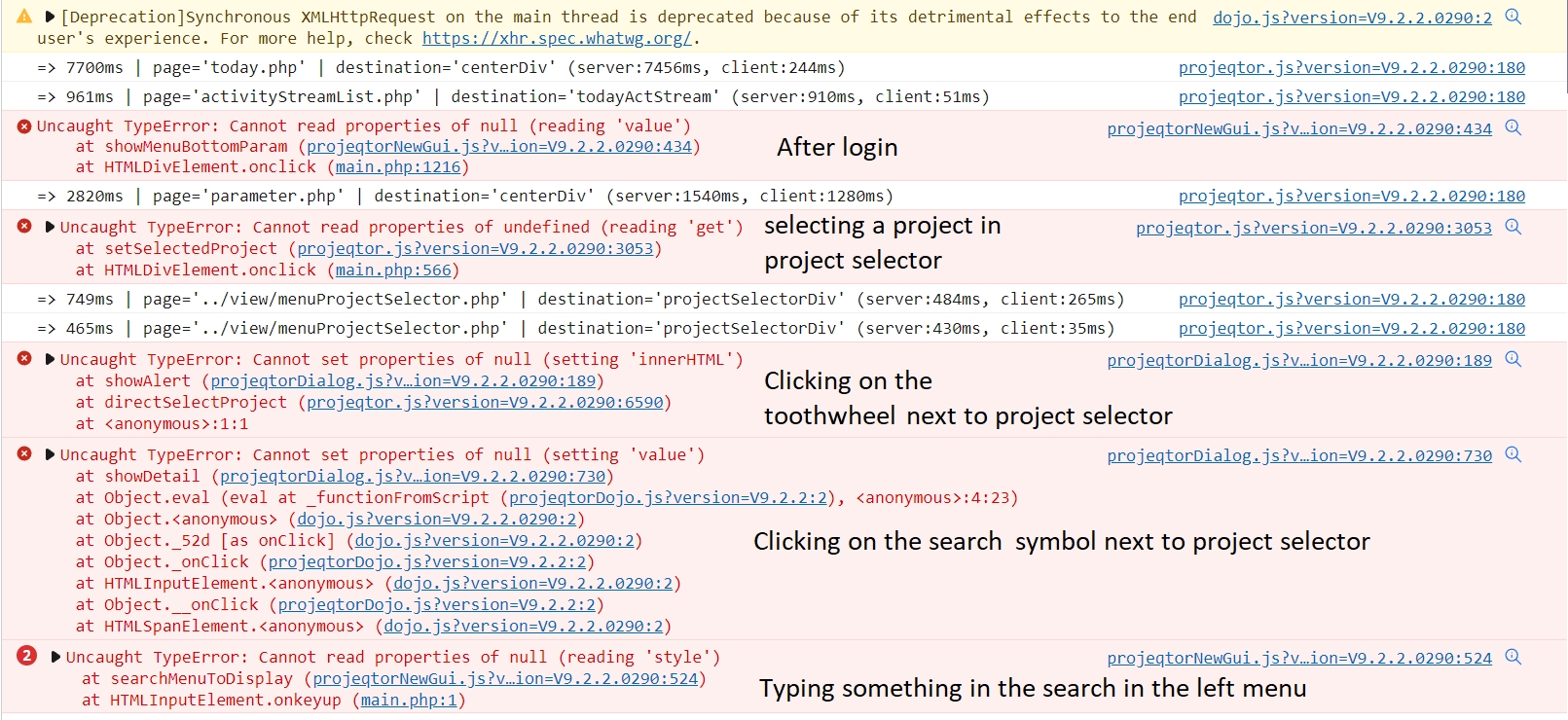Open the main.php:1216 stack frame link
Image resolution: width=1568 pixels, height=720 pixels.
coord(397,166)
